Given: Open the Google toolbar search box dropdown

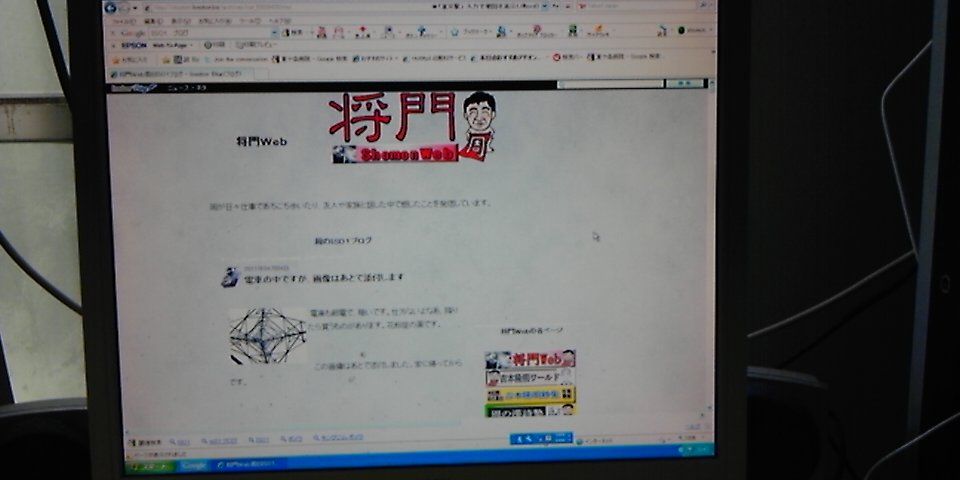Looking at the screenshot, I should (x=273, y=32).
